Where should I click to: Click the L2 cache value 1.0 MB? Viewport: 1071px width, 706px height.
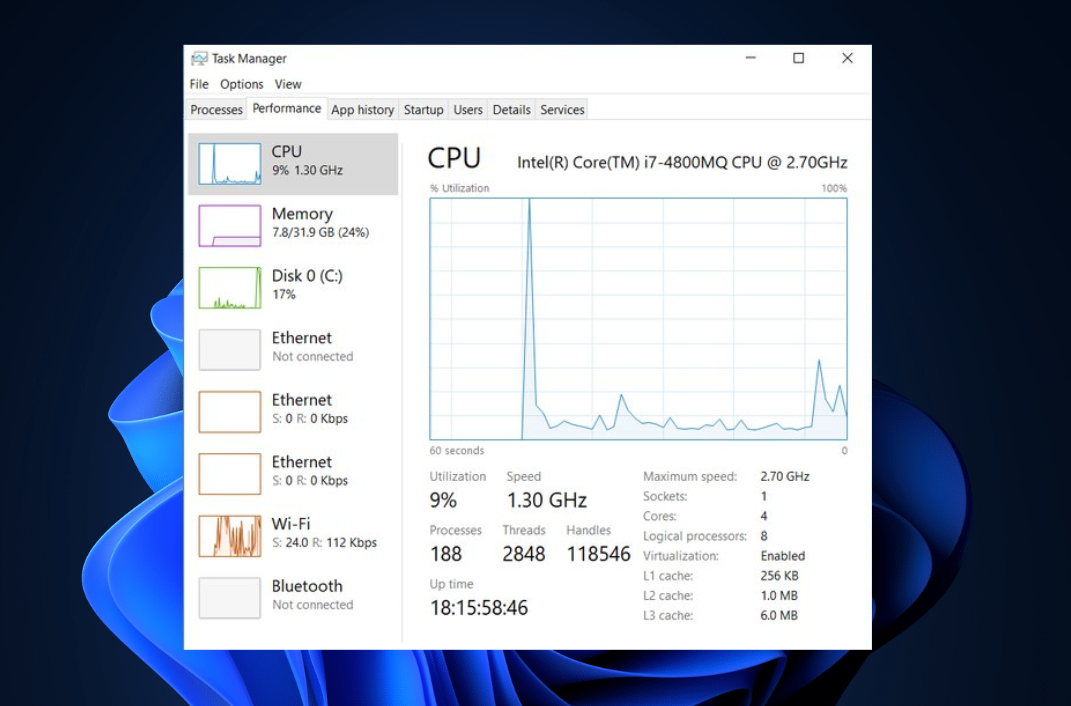pyautogui.click(x=779, y=595)
